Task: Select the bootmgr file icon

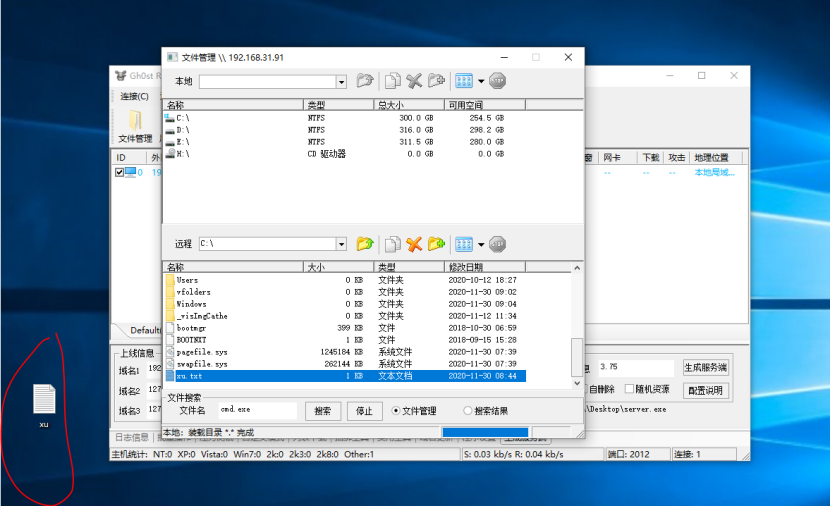Action: pos(170,328)
